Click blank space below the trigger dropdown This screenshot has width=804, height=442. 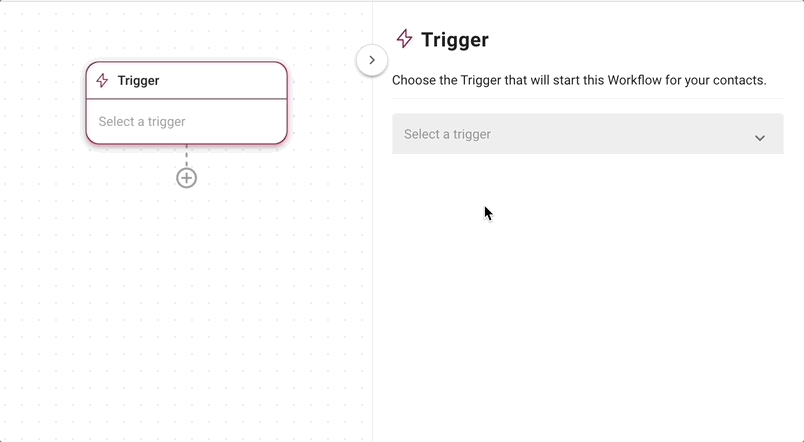pyautogui.click(x=588, y=297)
